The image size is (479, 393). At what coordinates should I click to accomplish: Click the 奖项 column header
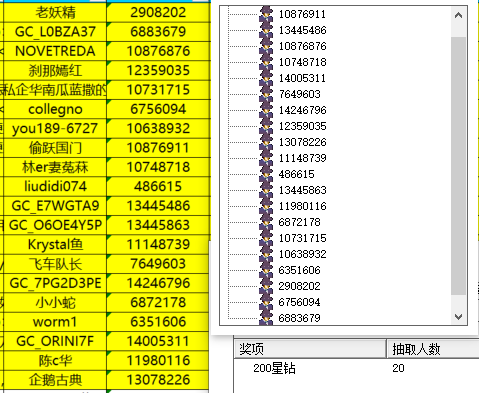[x=310, y=349]
